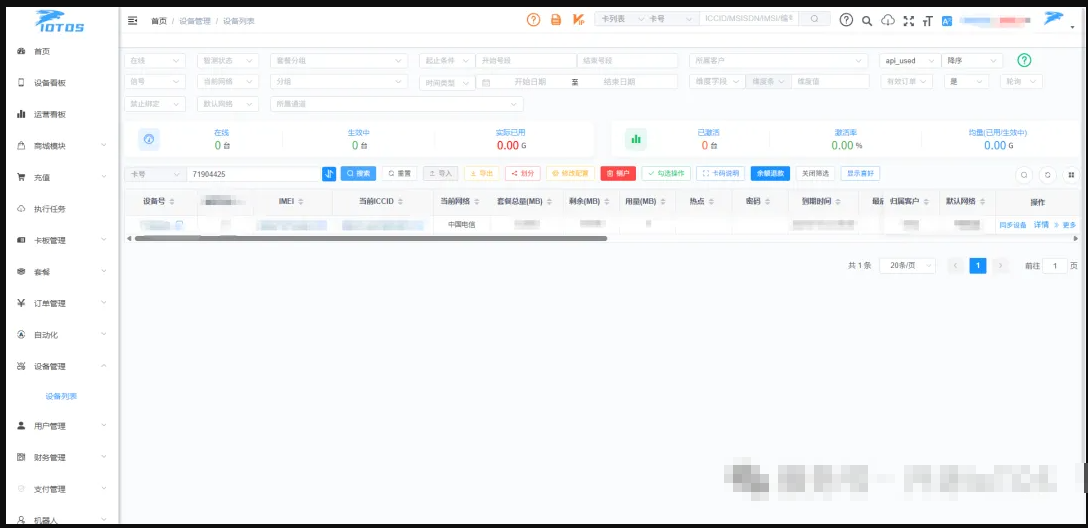
Task: Open the 降序 order dropdown
Action: point(973,60)
